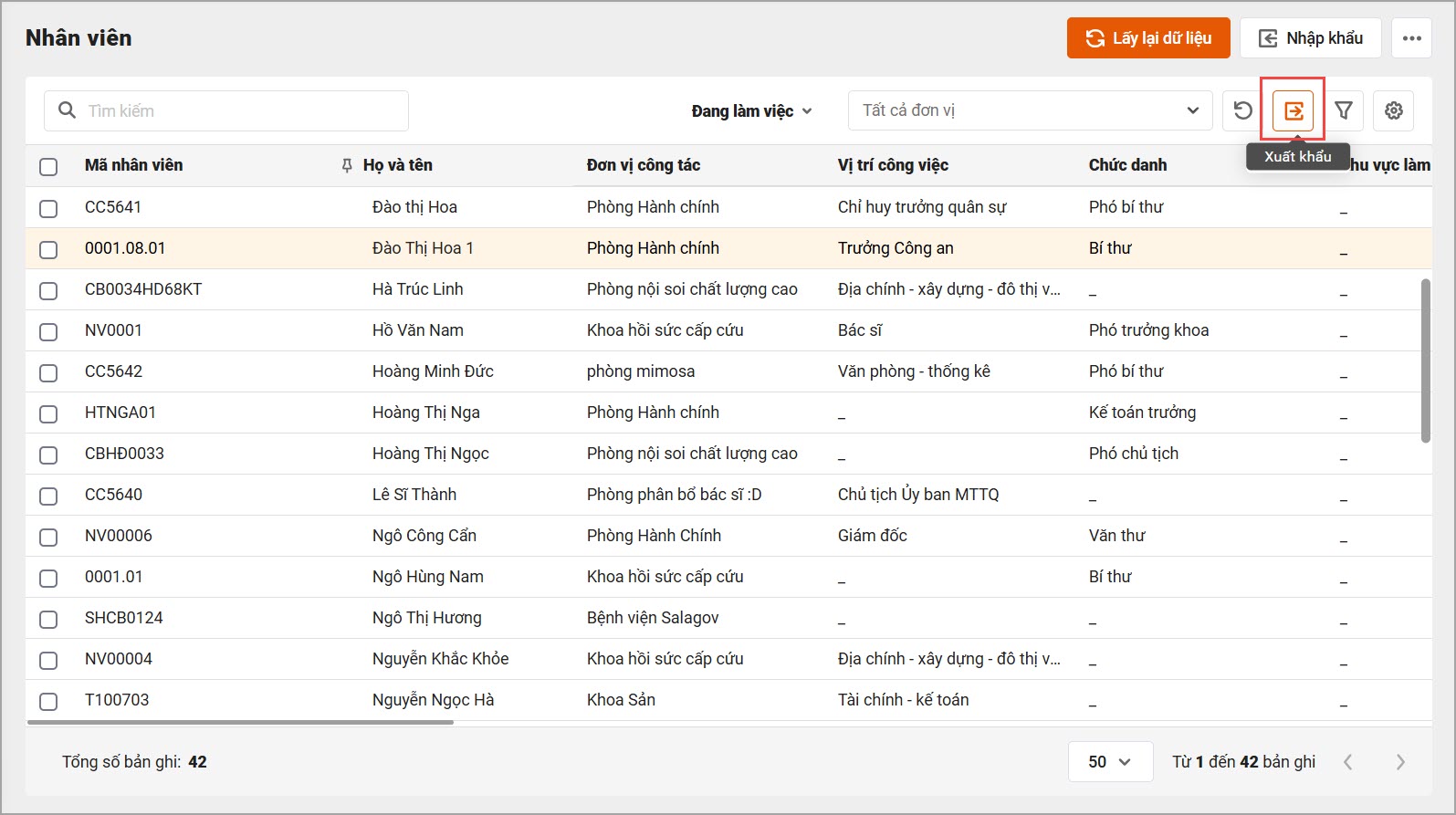Open the 50 records per page dropdown
This screenshot has height=815, width=1456.
[x=1109, y=762]
